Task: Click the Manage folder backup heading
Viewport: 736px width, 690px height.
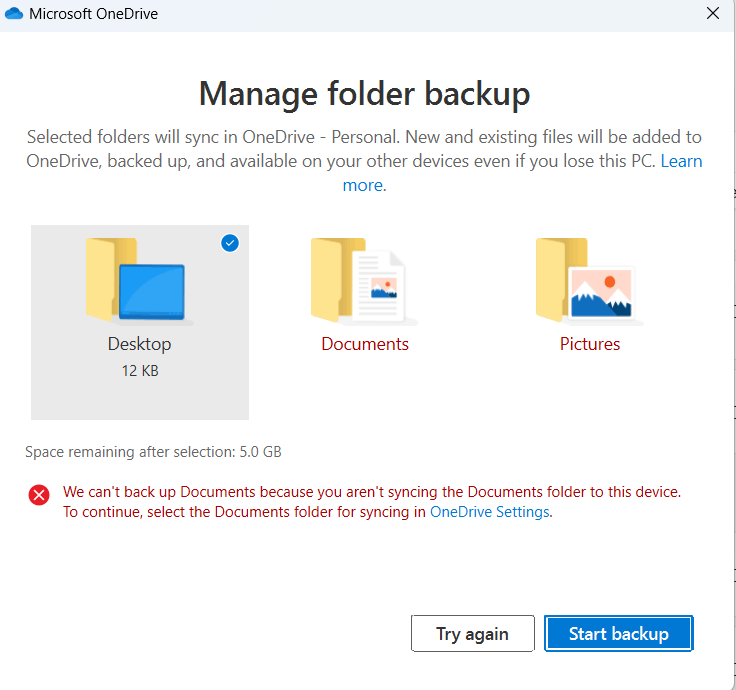Action: (x=364, y=94)
